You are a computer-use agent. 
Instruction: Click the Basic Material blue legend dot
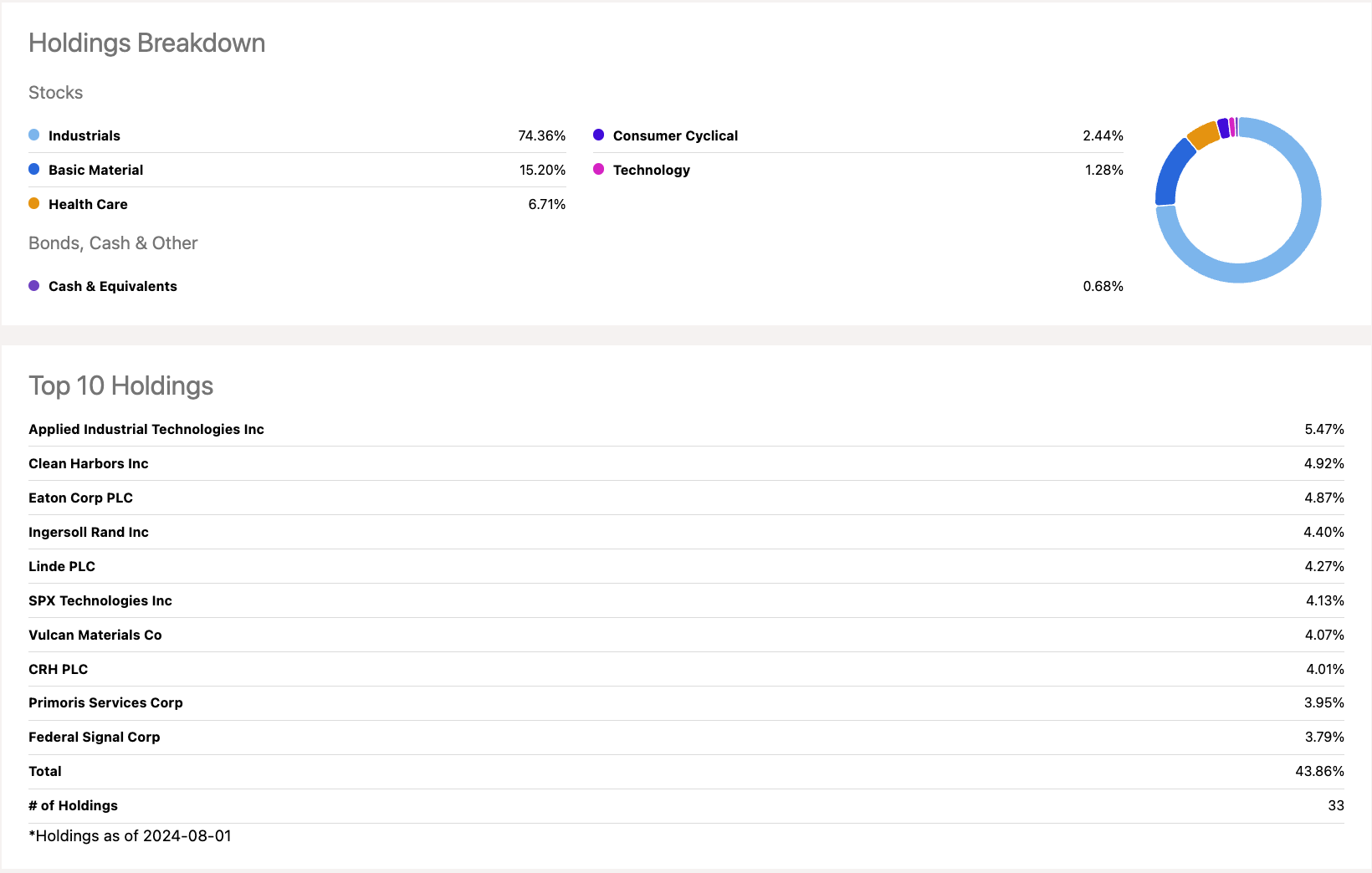pos(34,170)
